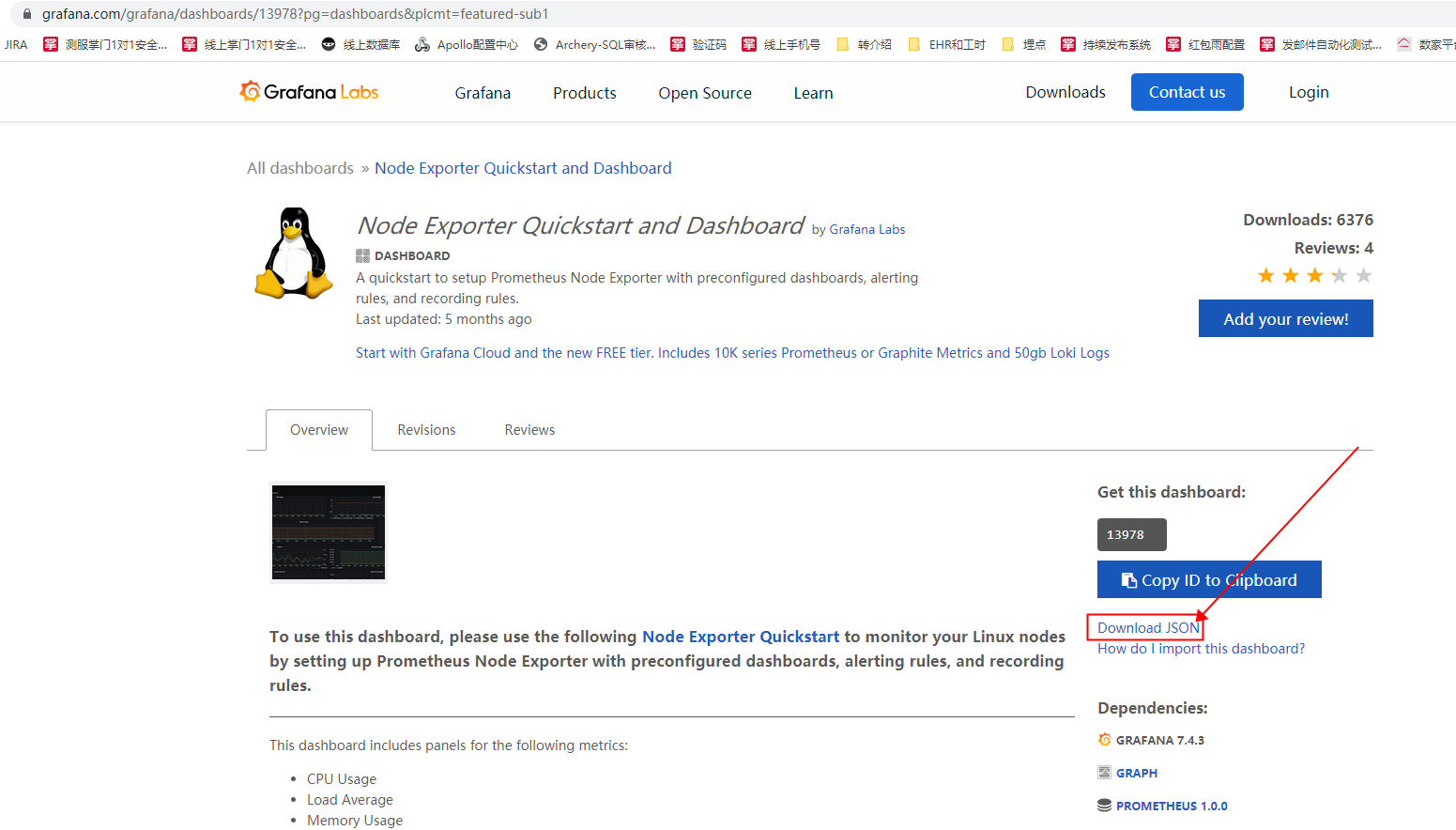Open How do I import this dashboard?

pyautogui.click(x=1201, y=649)
